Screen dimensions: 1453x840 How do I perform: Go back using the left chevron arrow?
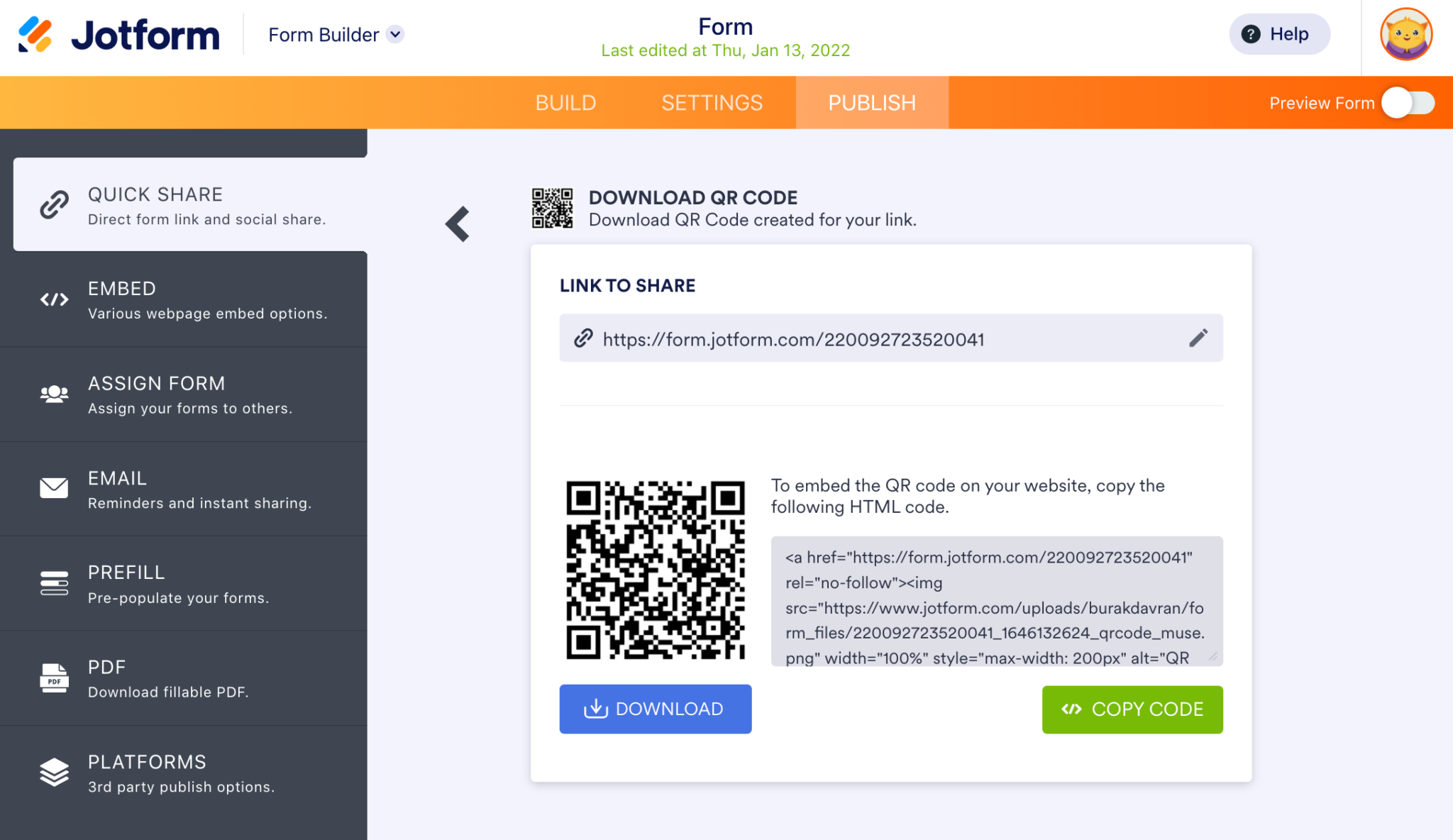click(x=458, y=224)
